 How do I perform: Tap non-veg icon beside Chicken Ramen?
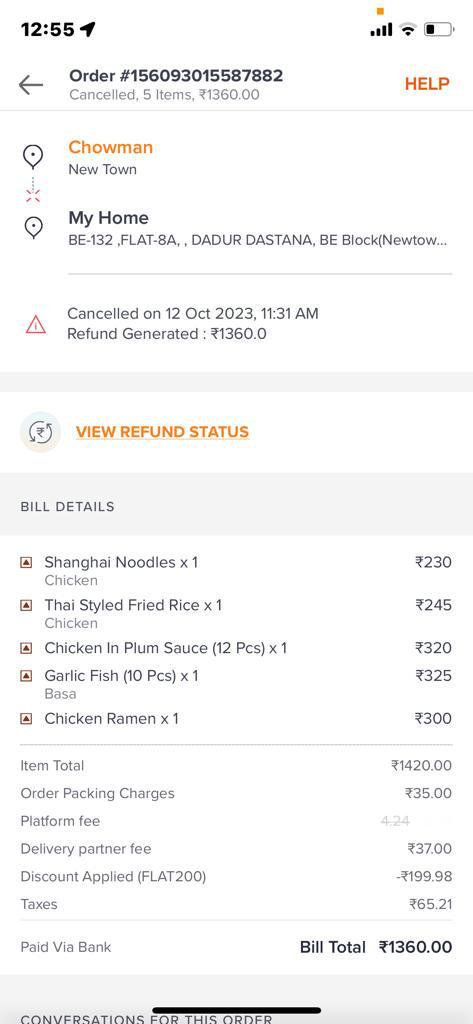[x=26, y=719]
